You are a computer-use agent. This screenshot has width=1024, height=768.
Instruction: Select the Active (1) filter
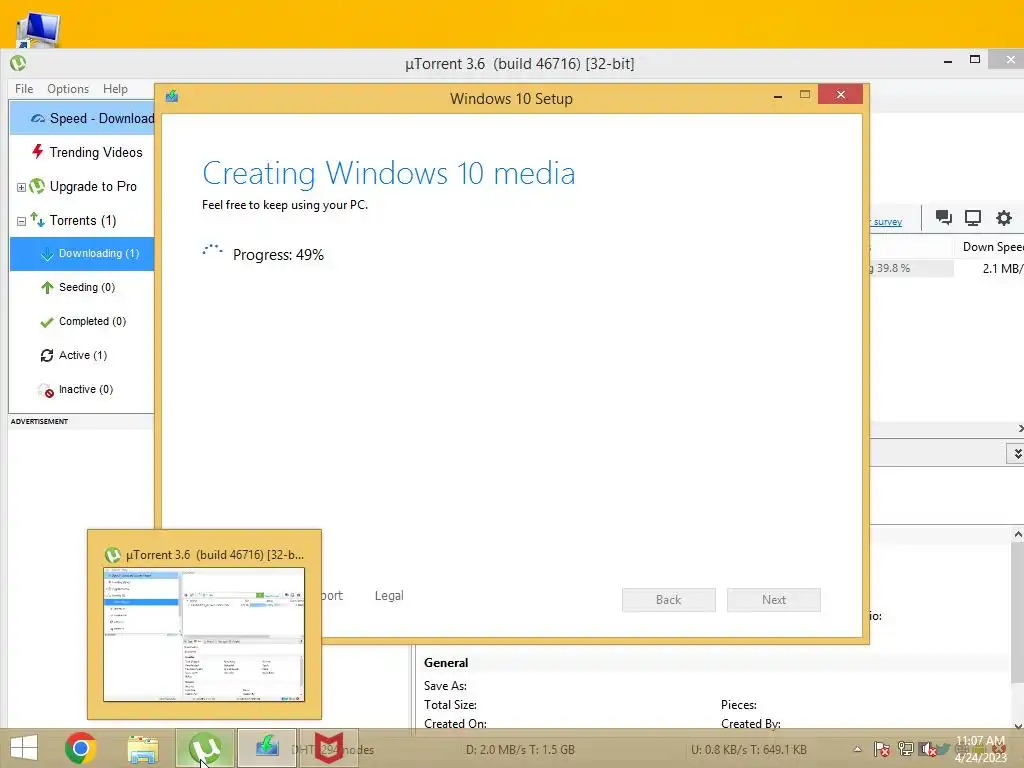82,355
